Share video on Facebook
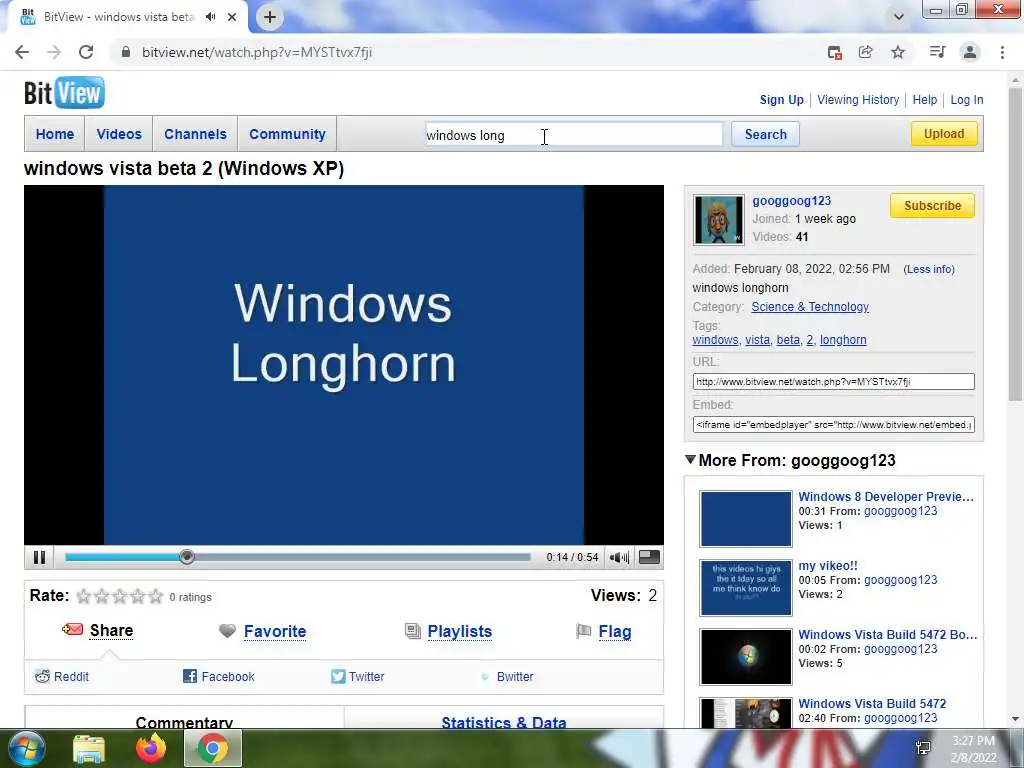This screenshot has width=1024, height=768. tap(228, 677)
